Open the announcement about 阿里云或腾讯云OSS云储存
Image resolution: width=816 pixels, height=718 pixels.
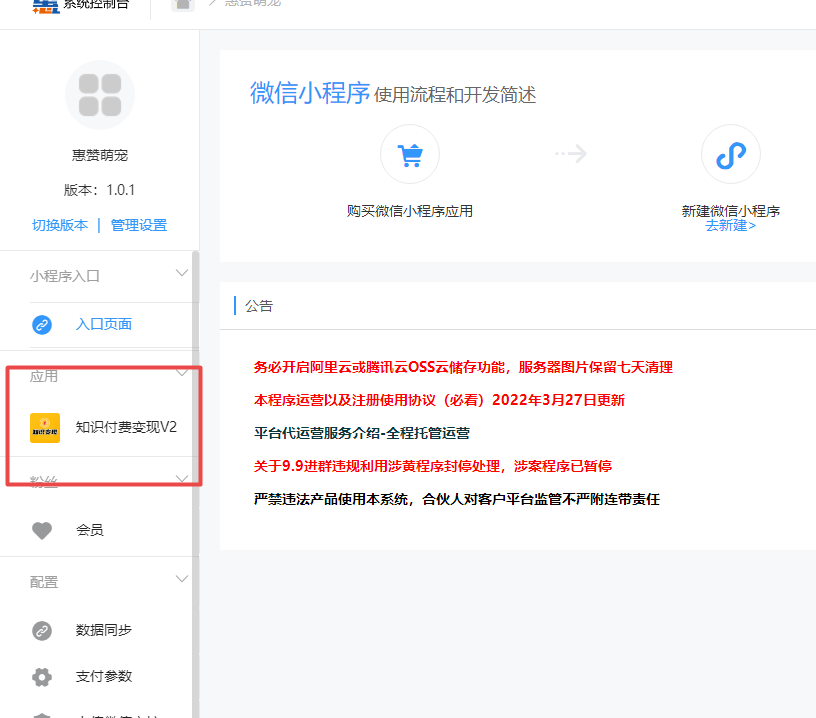(x=463, y=367)
